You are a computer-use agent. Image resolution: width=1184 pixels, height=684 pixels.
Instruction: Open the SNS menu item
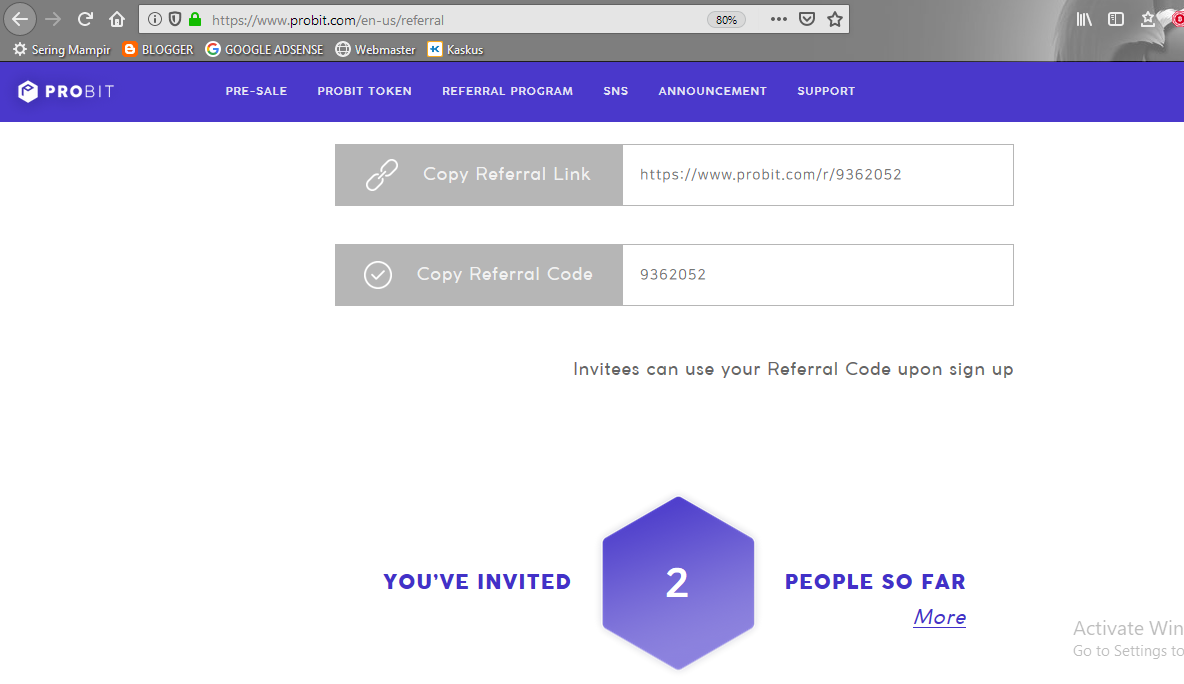coord(615,91)
